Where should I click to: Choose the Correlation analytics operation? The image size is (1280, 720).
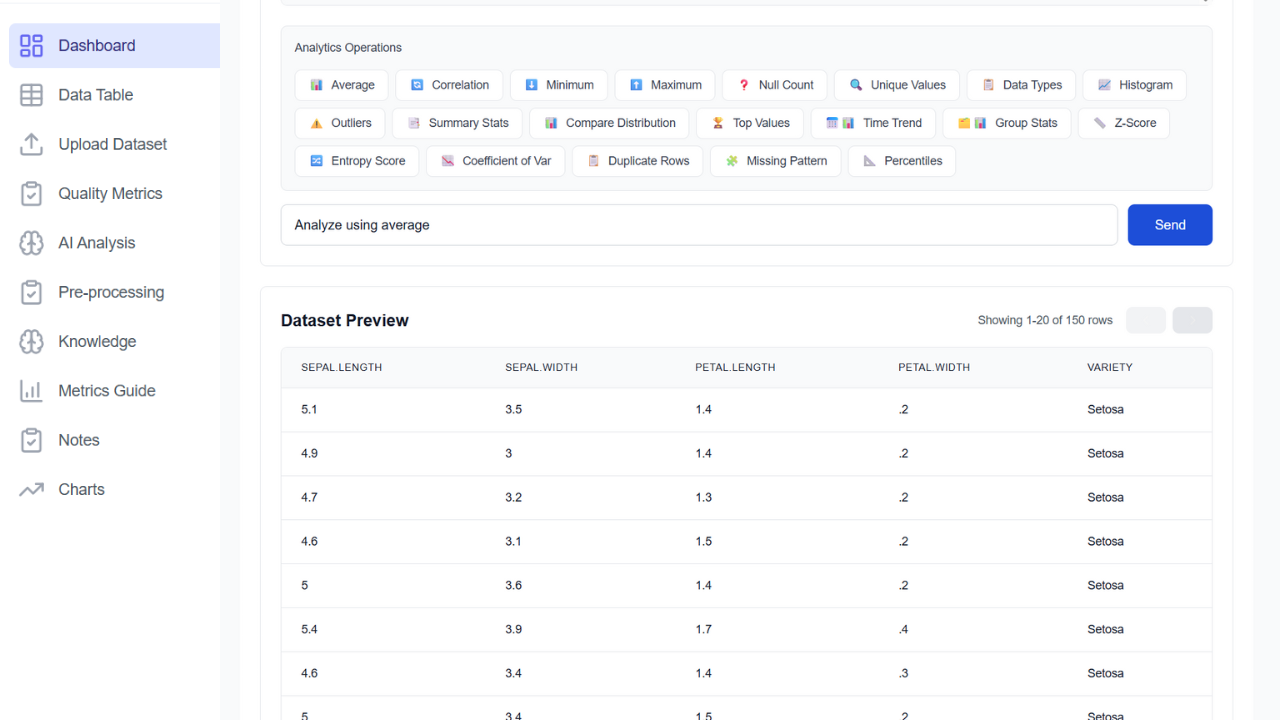(449, 85)
